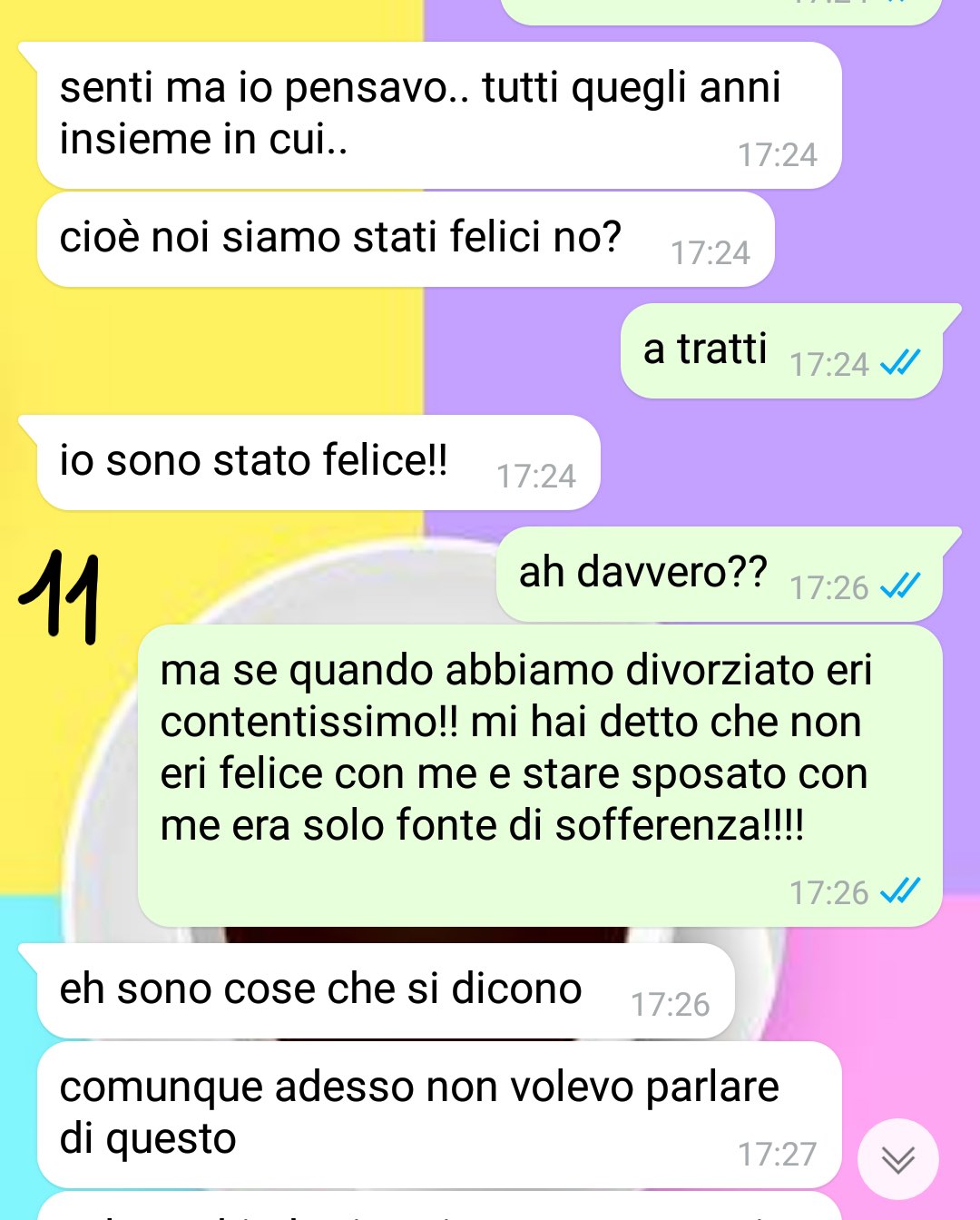Viewport: 980px width, 1220px height.
Task: Tap blue read ticks on 'ah davvero??'
Action: click(901, 586)
